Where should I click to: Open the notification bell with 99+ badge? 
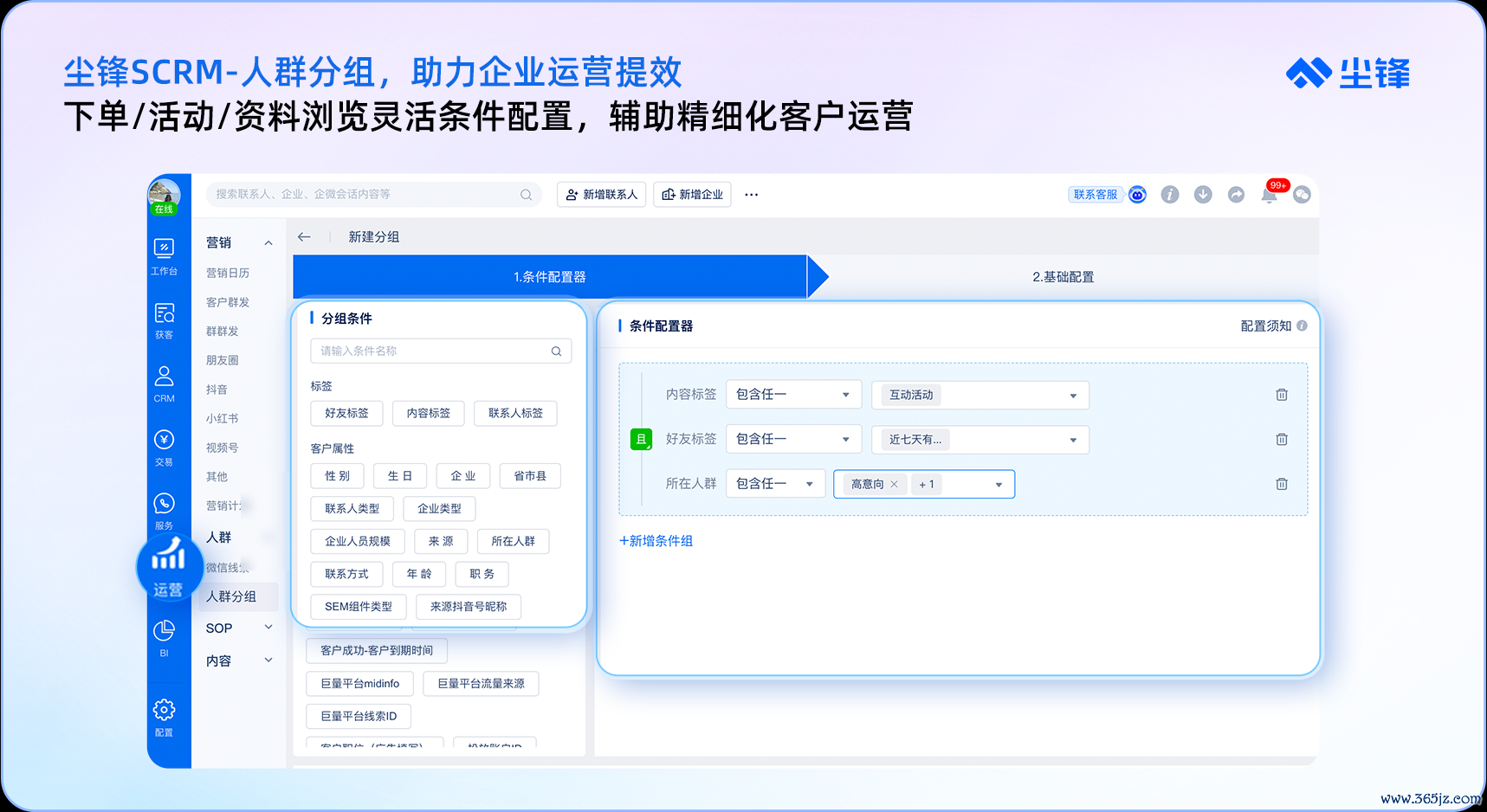click(1270, 194)
